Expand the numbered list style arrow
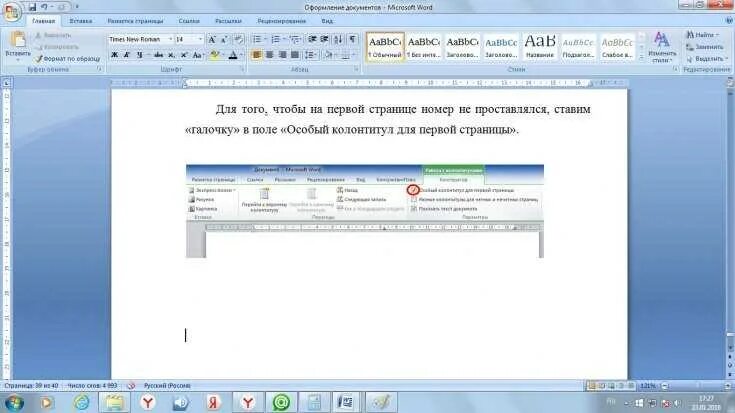Screen dimensions: 735x413 284,39
